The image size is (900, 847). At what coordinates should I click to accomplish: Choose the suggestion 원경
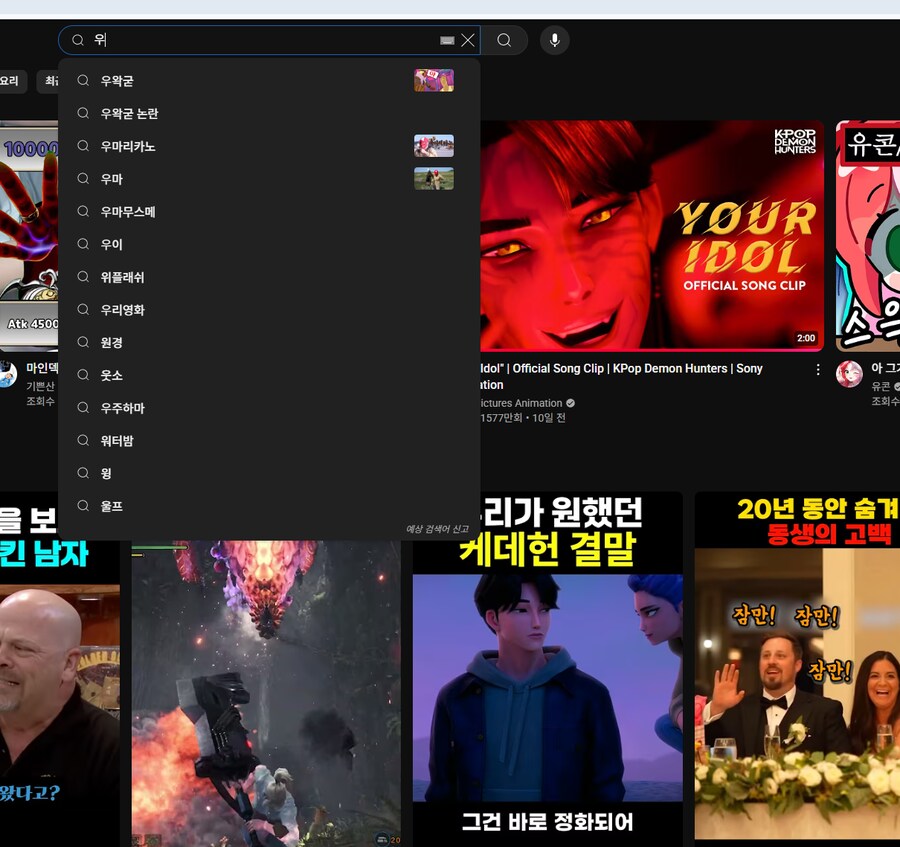tap(269, 342)
